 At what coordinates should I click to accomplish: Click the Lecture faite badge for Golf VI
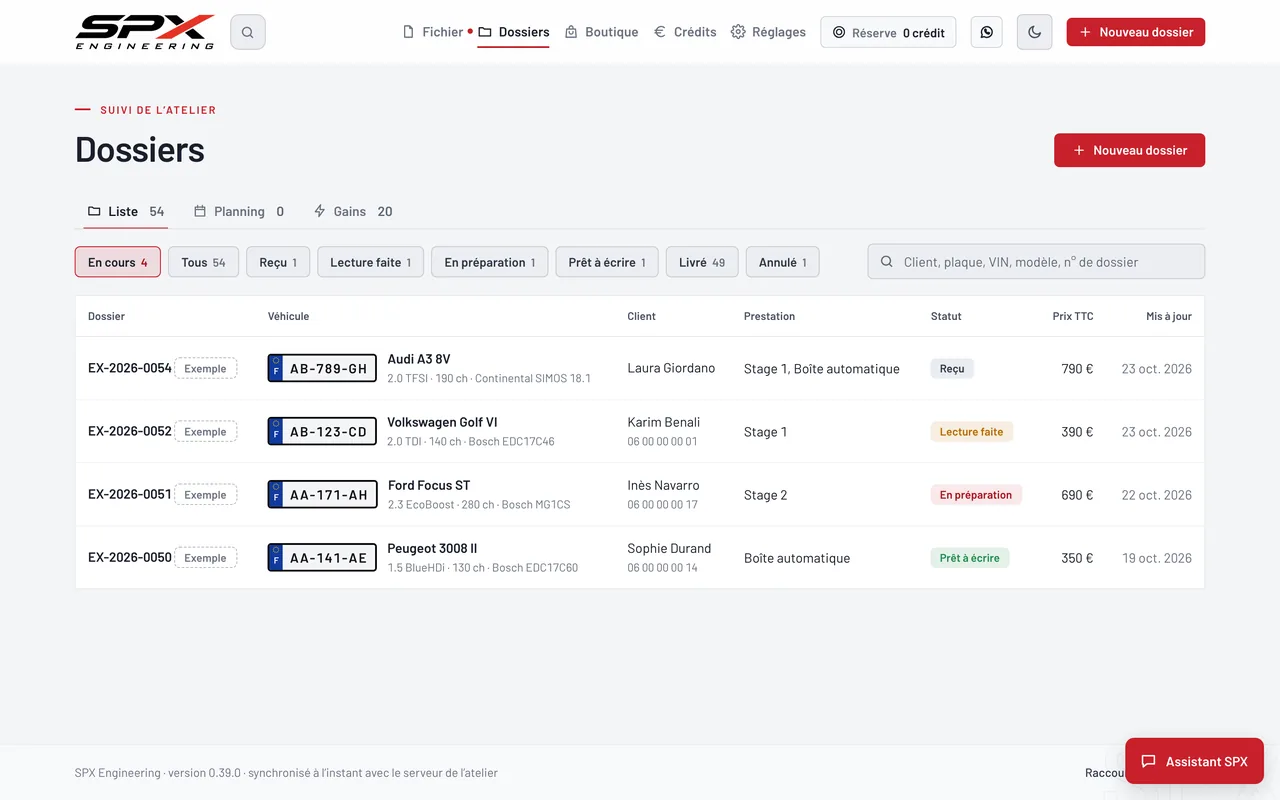[x=971, y=431]
